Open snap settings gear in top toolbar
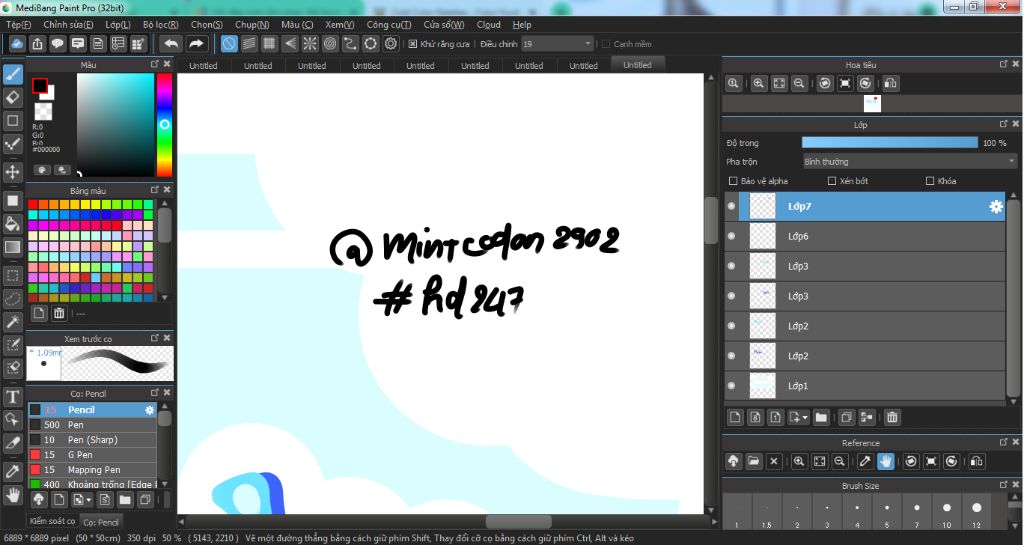Screen dimensions: 1024x548 391,44
